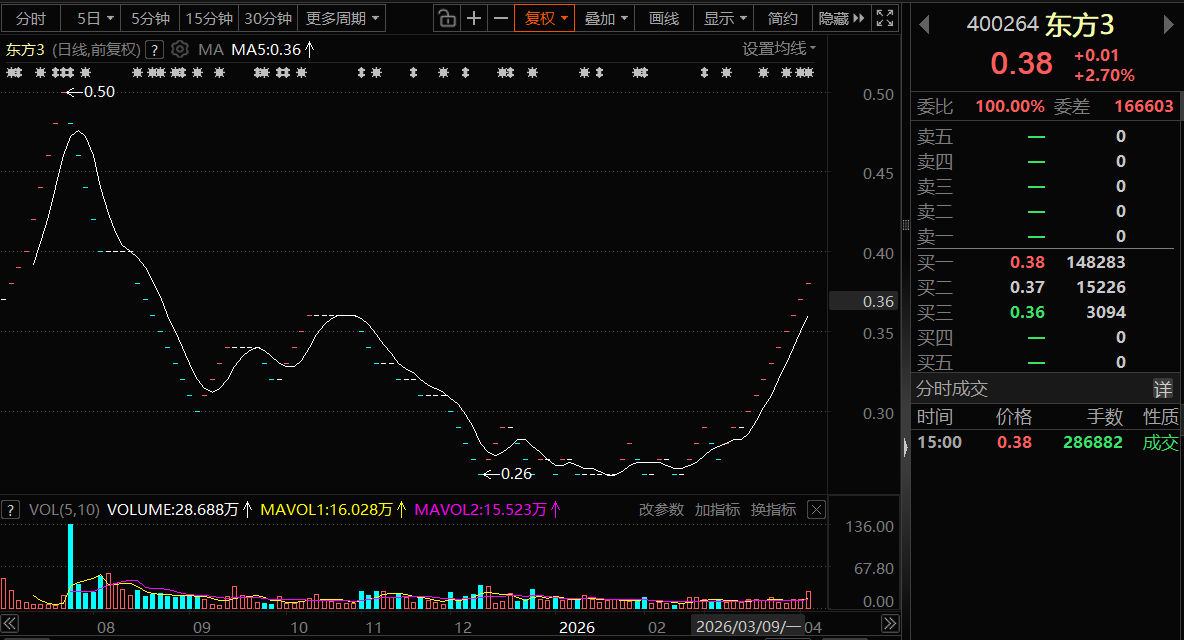
Task: Click the 东方3 stock name label
Action: (x=25, y=50)
